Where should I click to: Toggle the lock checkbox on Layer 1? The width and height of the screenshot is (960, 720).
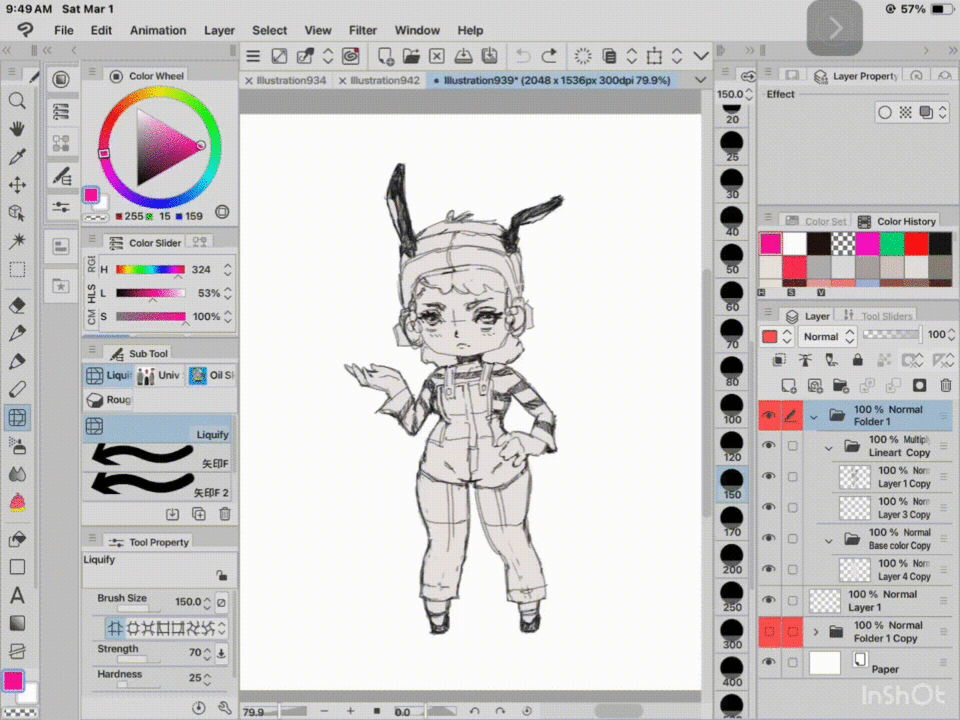[x=793, y=601]
